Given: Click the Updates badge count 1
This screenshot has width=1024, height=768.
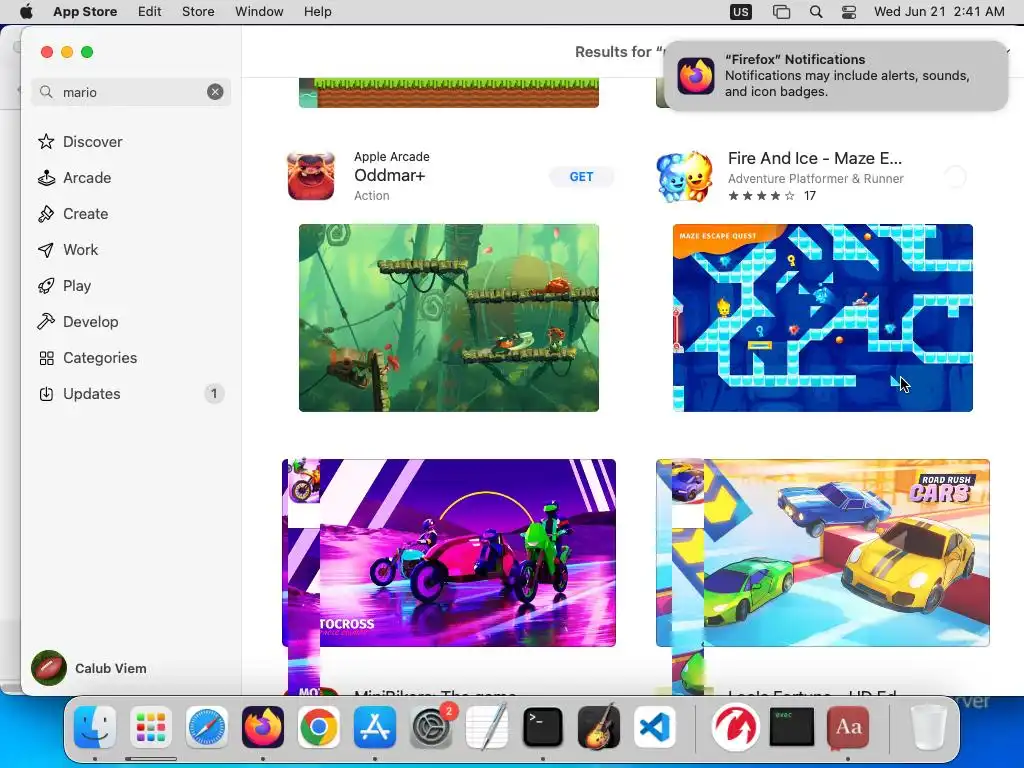Looking at the screenshot, I should coord(214,394).
